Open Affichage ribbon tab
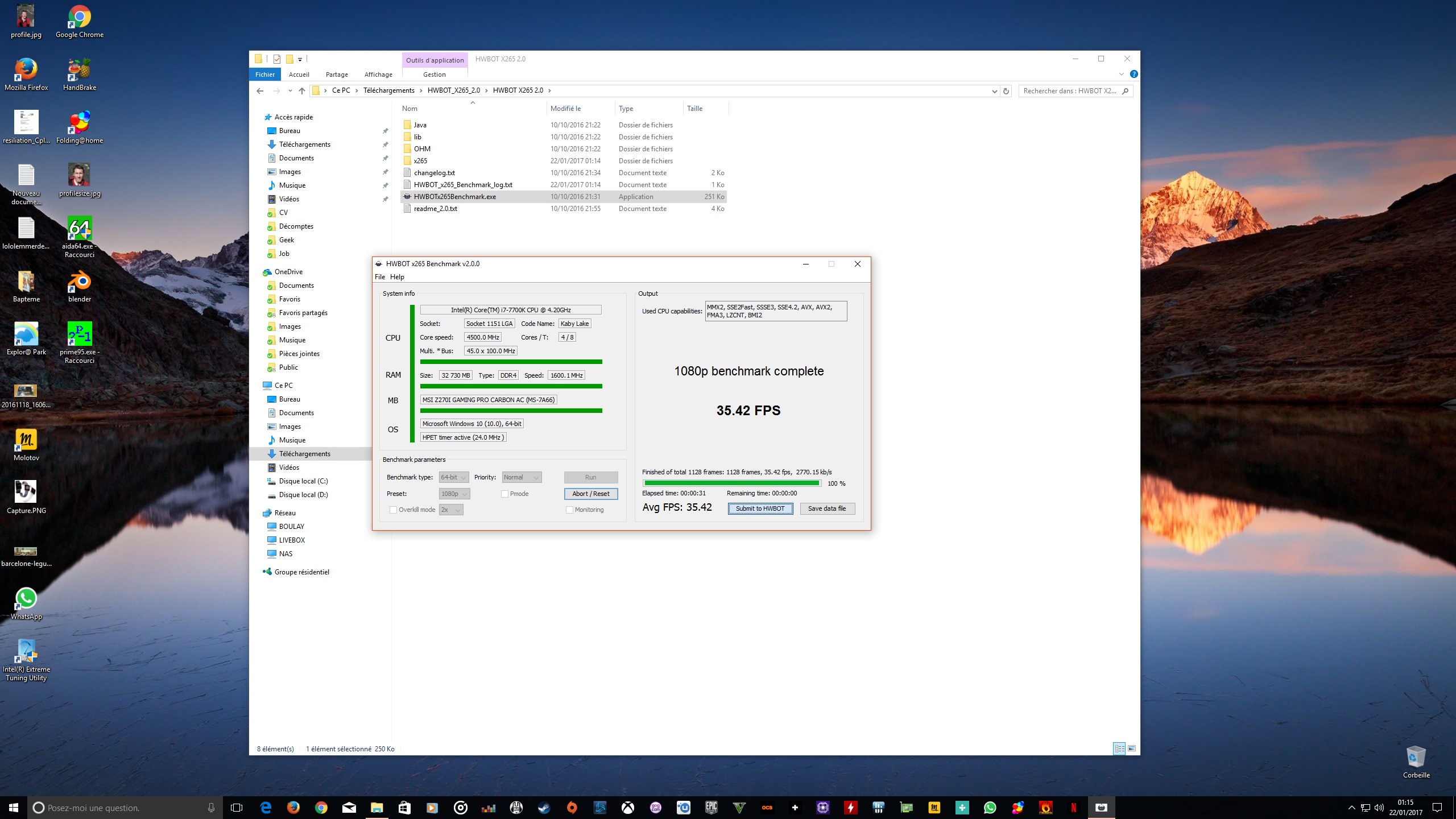 378,75
